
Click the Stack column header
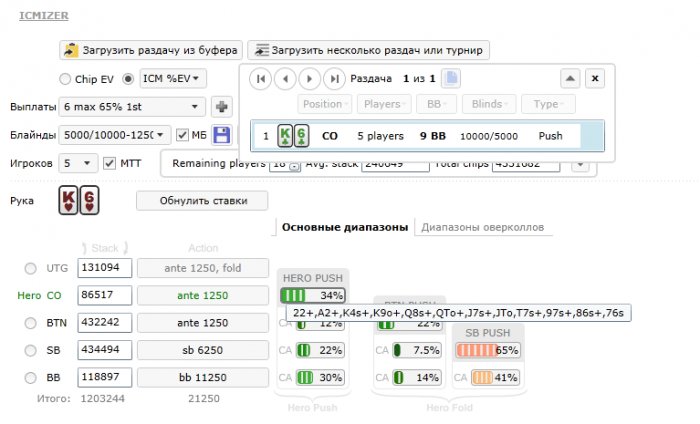[105, 248]
